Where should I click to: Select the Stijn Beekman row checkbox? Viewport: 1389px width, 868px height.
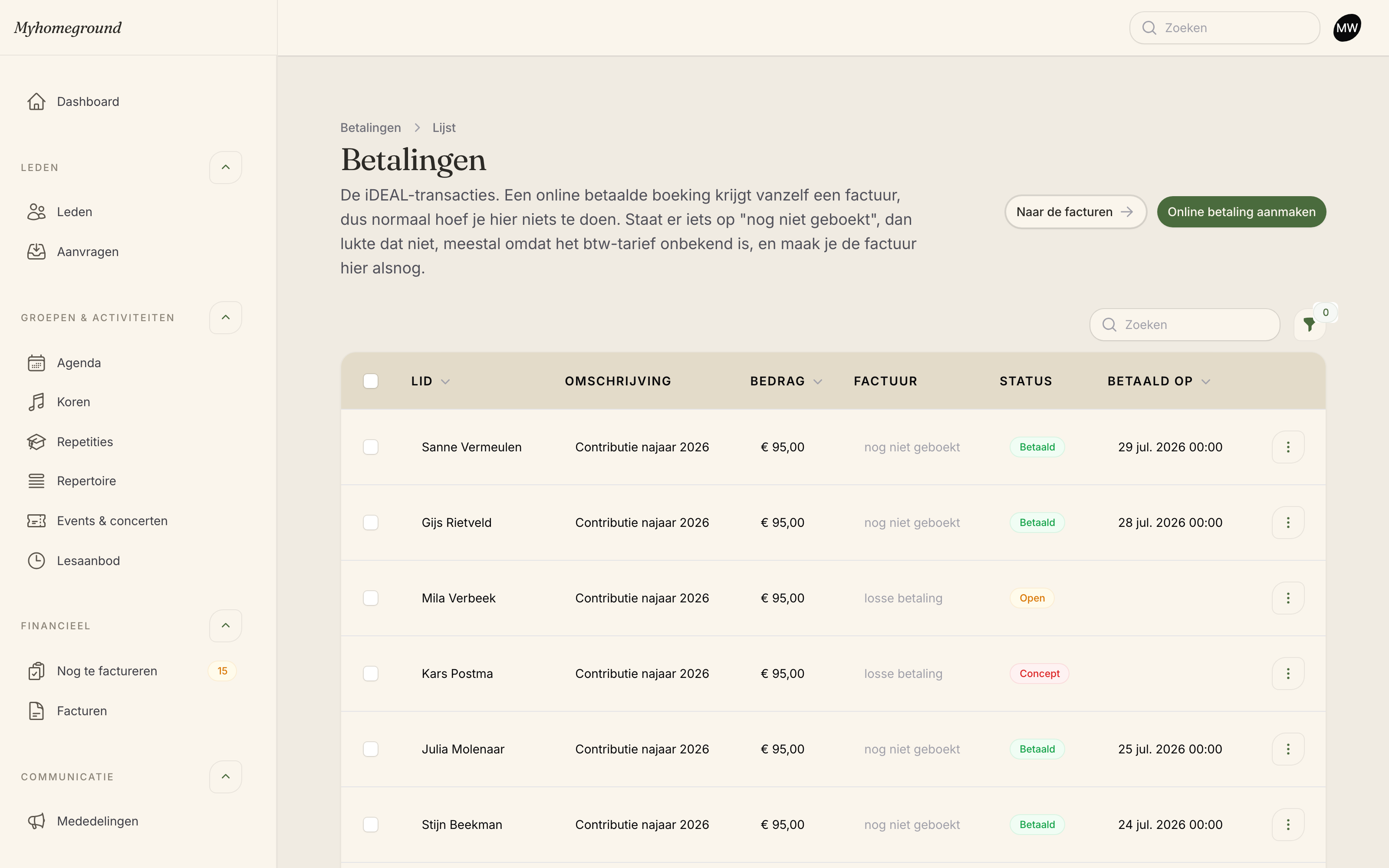coord(371,824)
